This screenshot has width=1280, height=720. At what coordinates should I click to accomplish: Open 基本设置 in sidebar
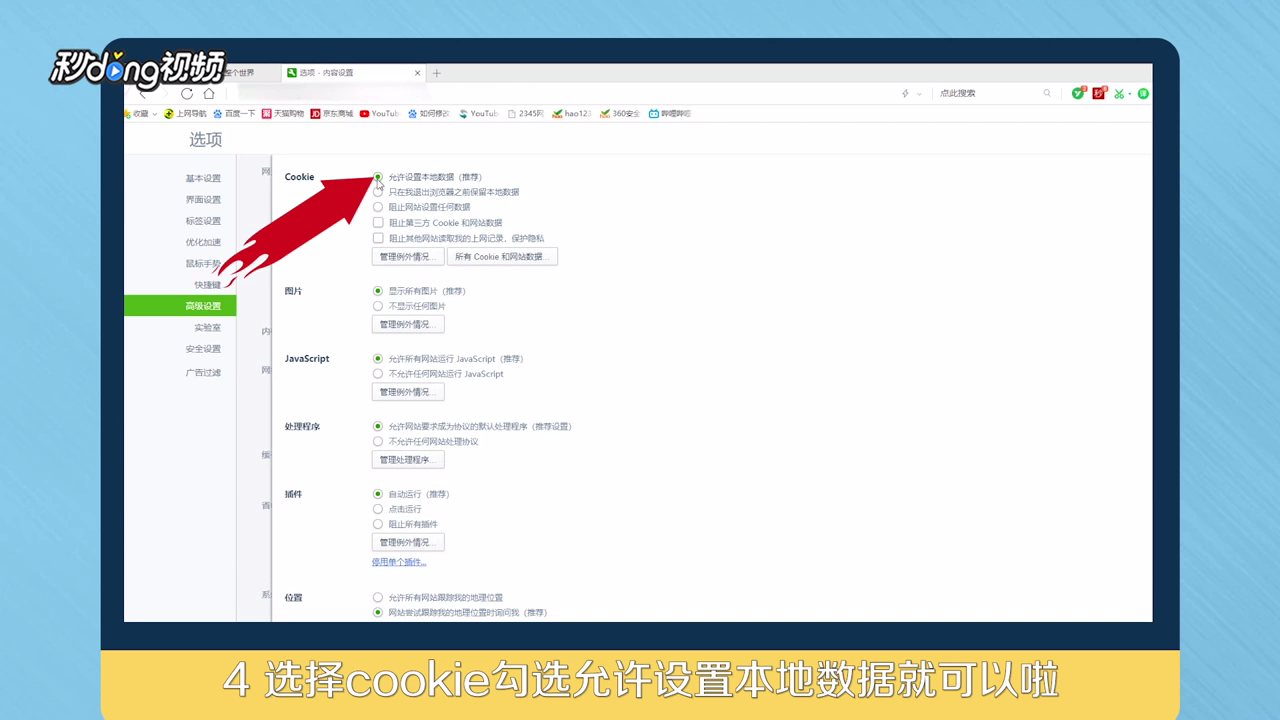point(203,178)
